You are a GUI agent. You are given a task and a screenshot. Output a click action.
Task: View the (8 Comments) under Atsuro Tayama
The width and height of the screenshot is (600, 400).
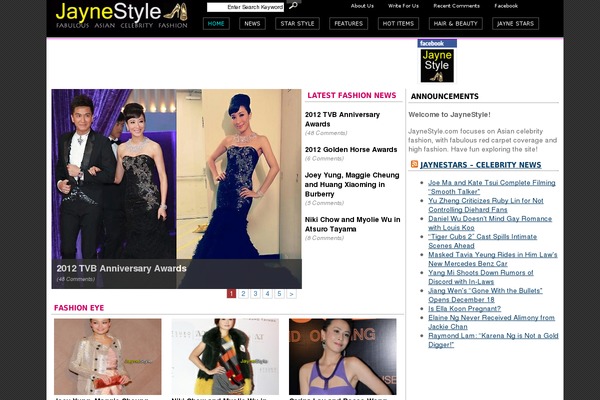coord(324,238)
